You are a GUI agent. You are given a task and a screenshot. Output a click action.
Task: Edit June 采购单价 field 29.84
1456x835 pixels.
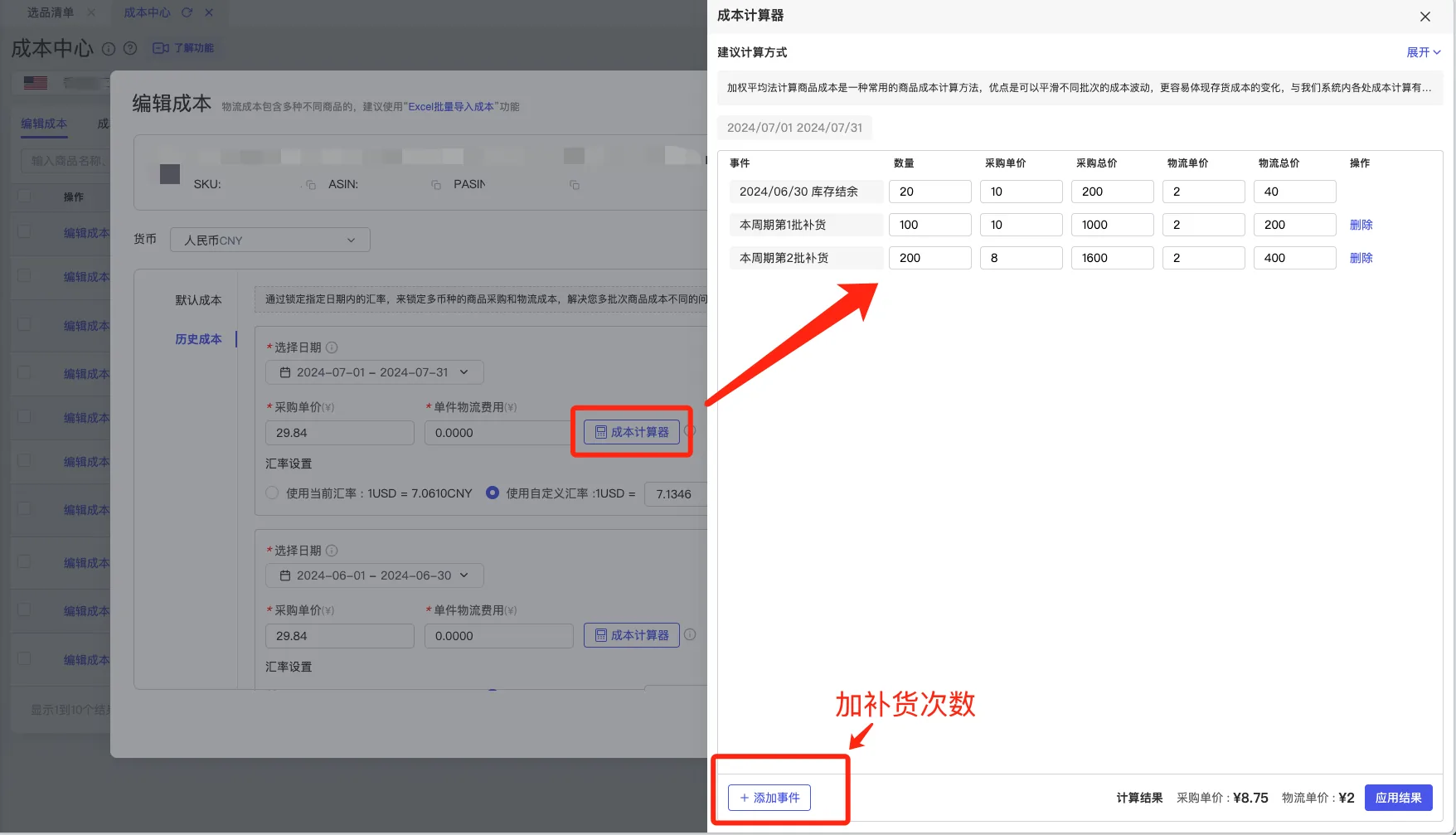(340, 636)
